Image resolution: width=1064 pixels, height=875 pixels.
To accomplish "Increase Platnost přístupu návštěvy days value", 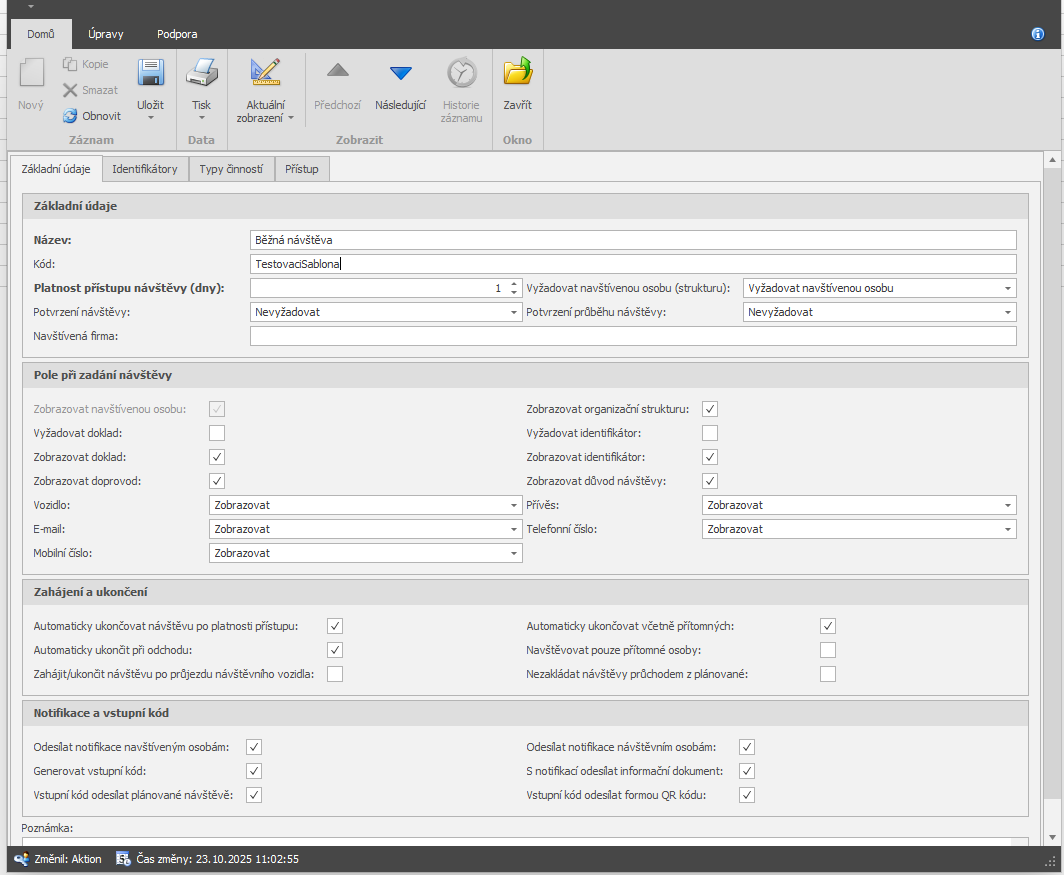I will coord(514,284).
